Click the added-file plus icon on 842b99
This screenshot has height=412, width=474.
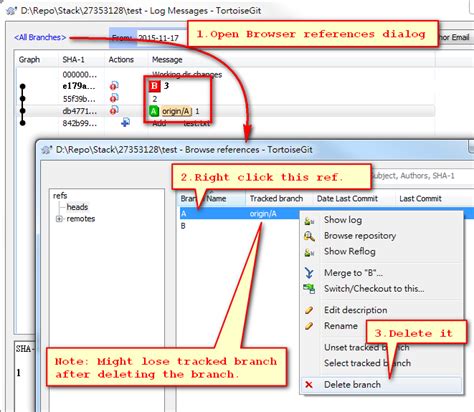tap(125, 123)
